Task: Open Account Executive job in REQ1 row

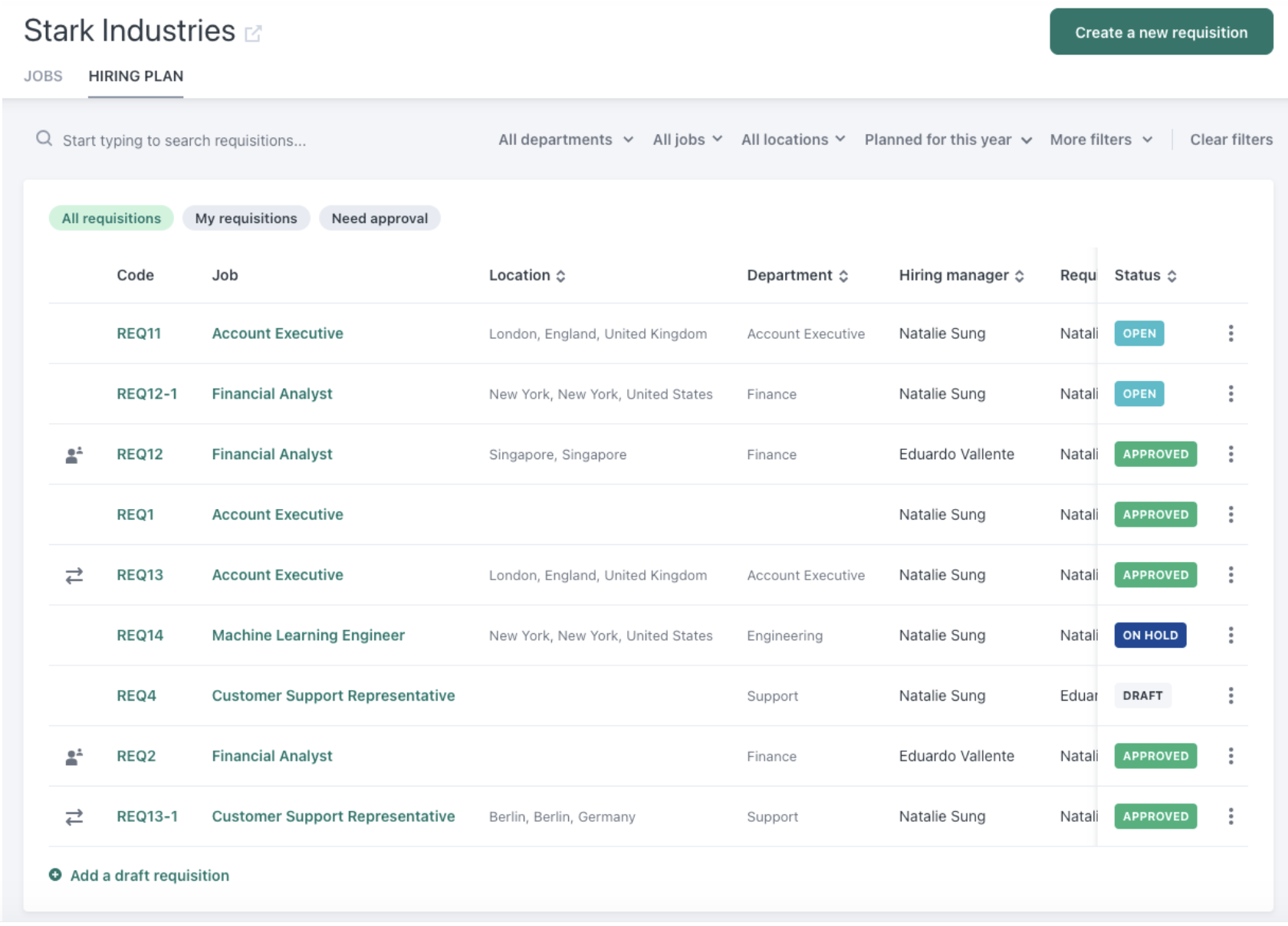Action: (x=278, y=514)
